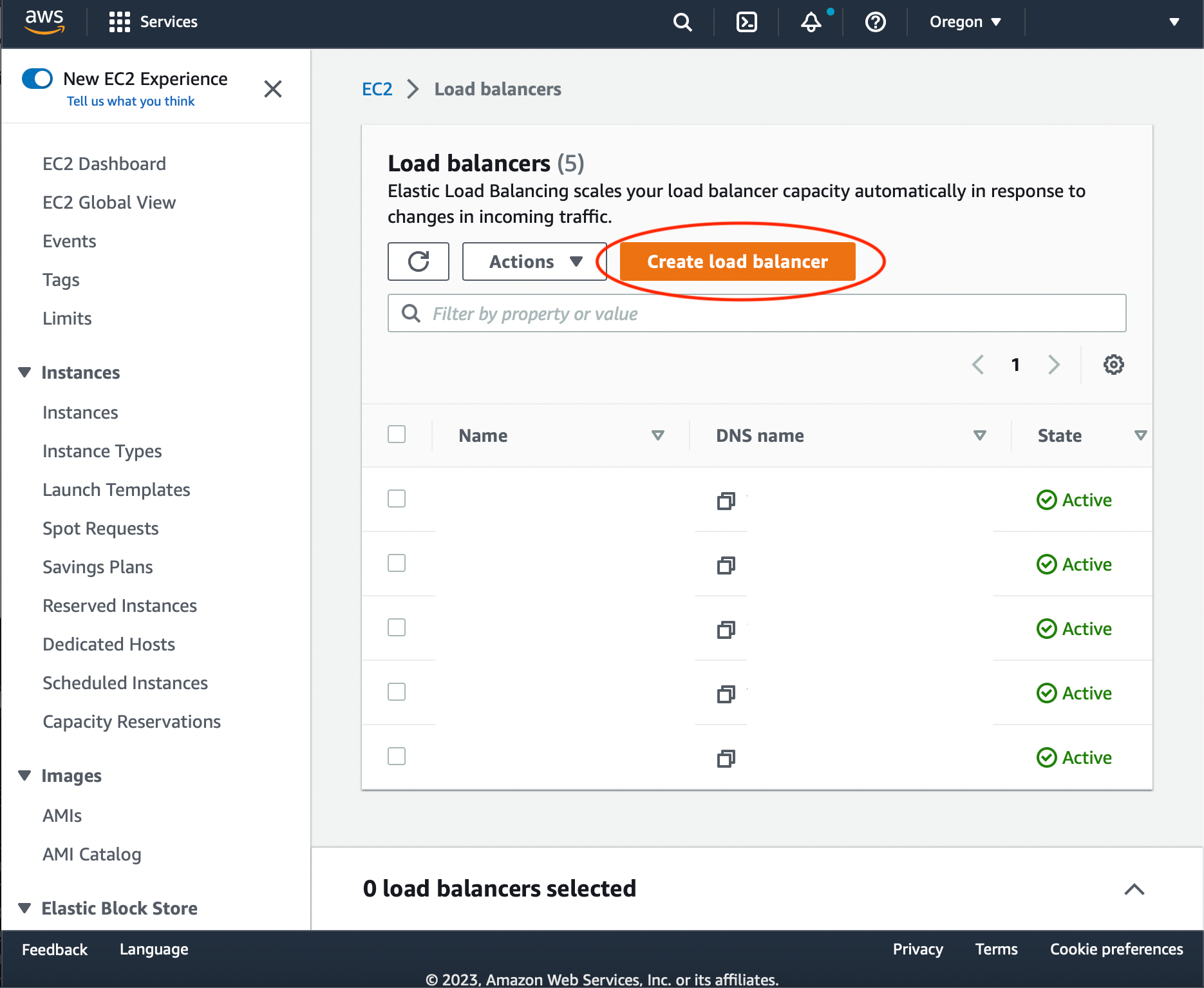Viewport: 1204px width, 988px height.
Task: Sort by DNS name column arrow
Action: point(980,435)
